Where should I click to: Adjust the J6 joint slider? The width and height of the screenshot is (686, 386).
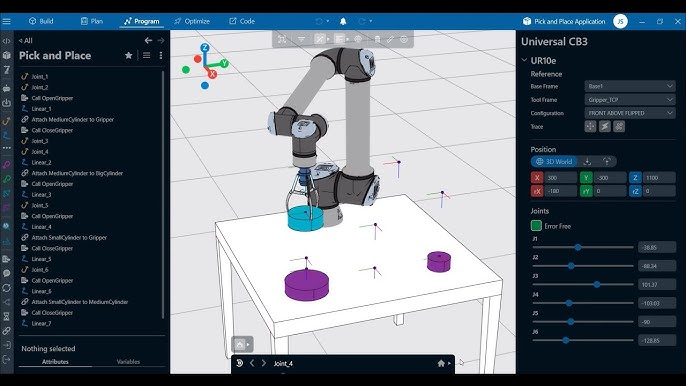[x=566, y=340]
